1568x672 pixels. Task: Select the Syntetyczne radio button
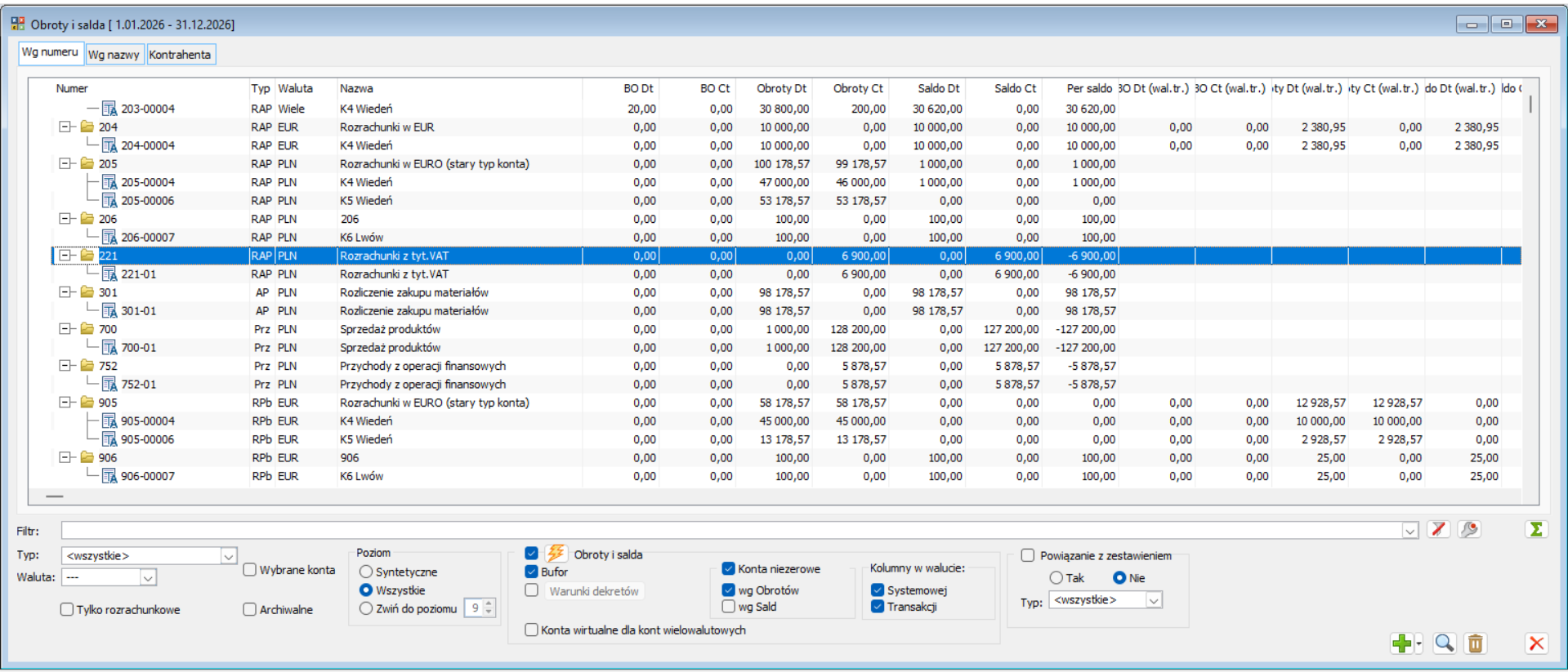click(x=366, y=572)
